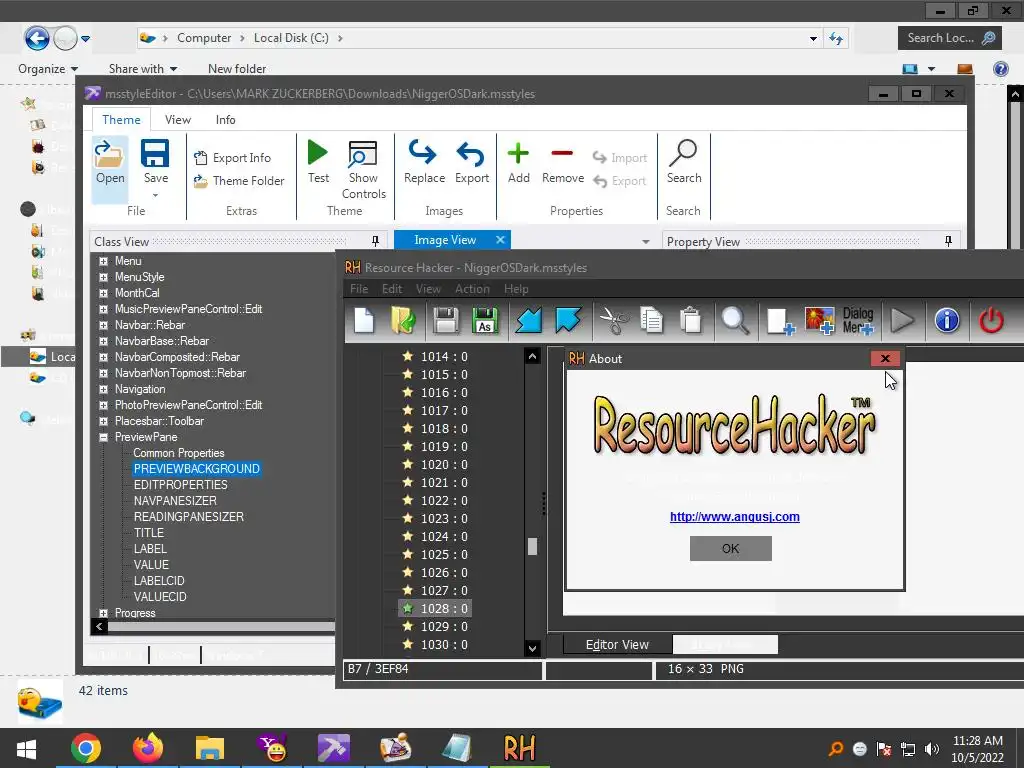Expand the Menu class node
This screenshot has width=1024, height=768.
tap(103, 261)
